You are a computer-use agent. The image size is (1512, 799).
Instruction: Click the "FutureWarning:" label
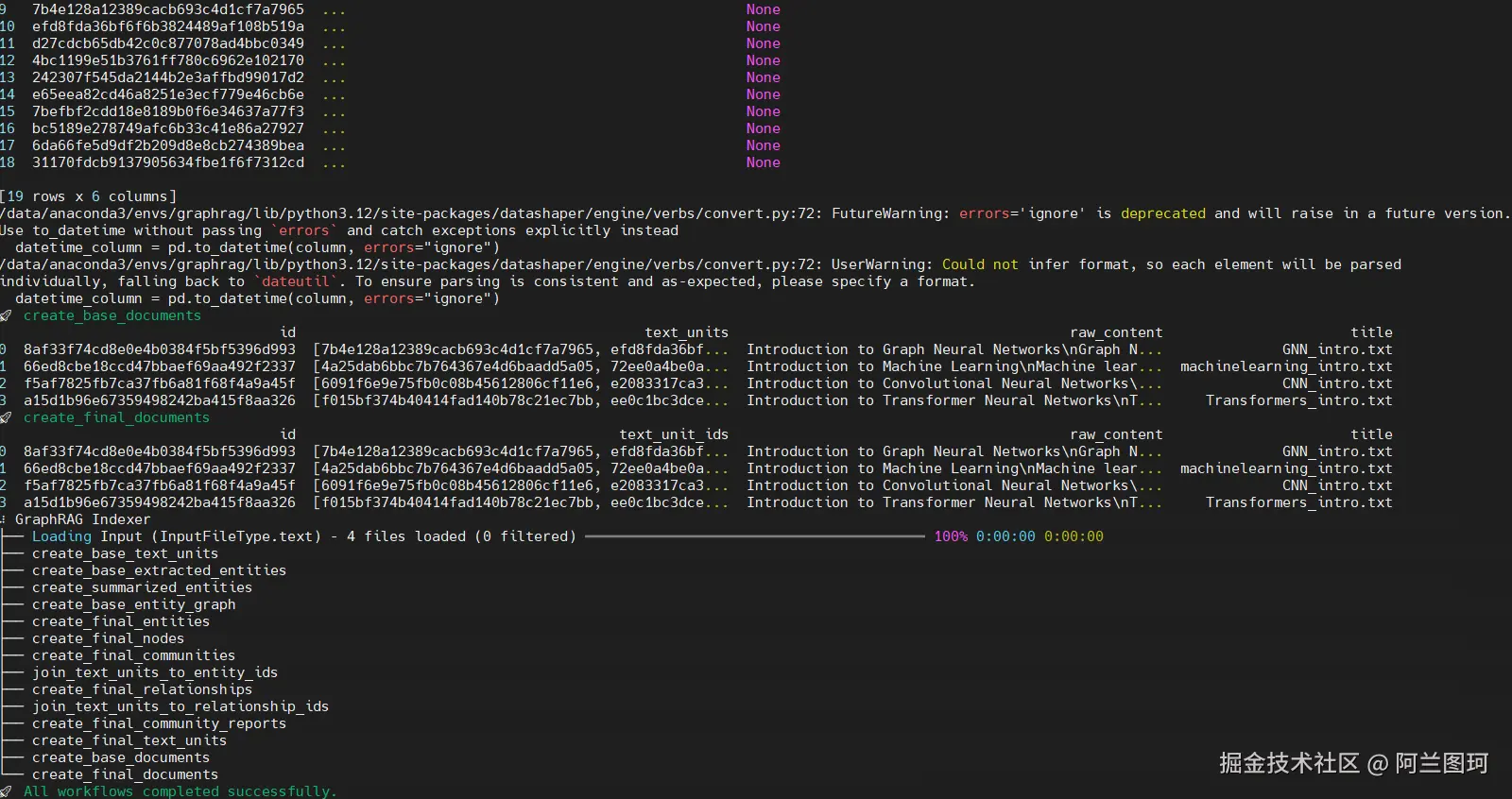pos(890,213)
